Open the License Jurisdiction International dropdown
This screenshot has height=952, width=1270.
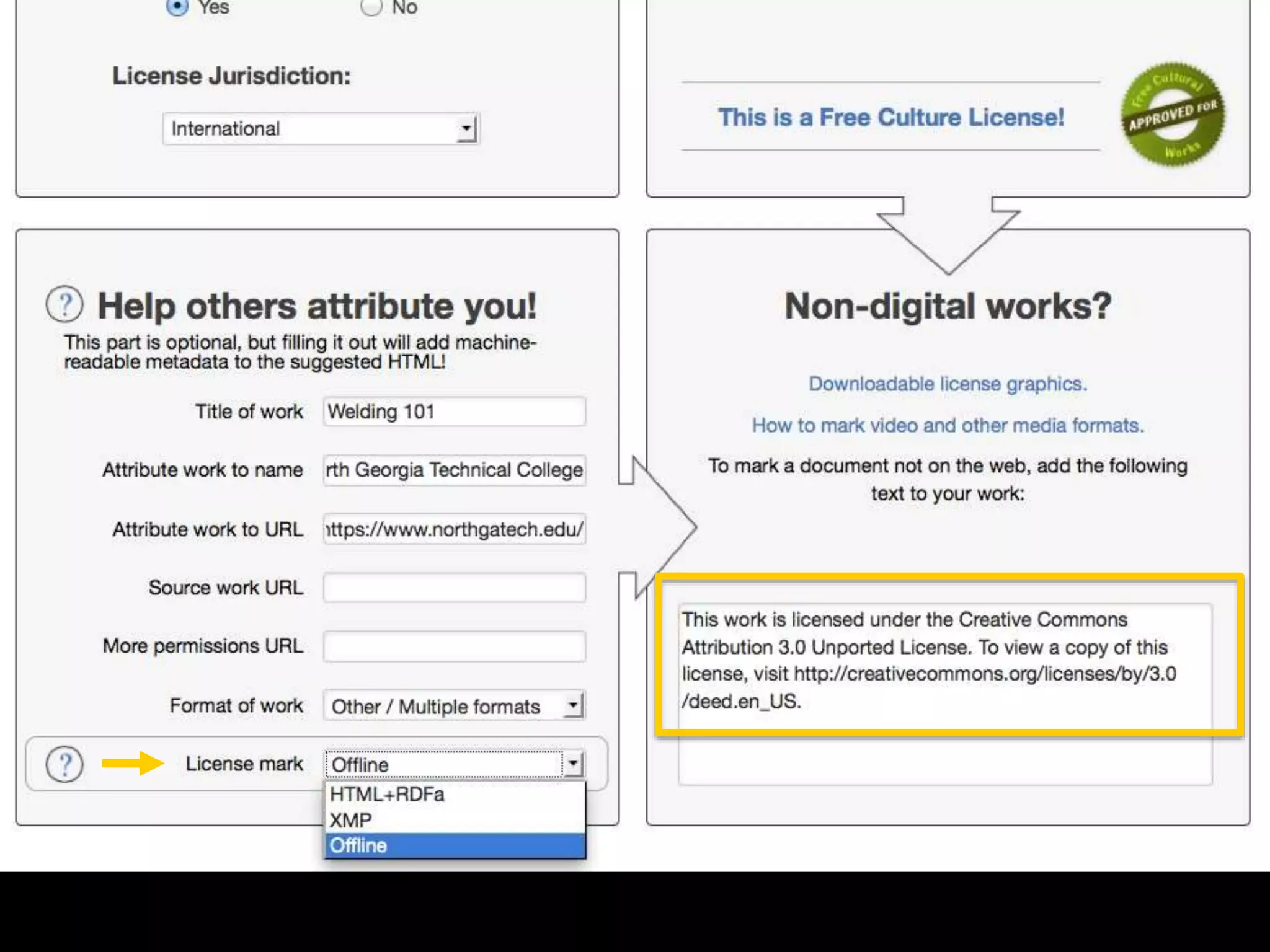pyautogui.click(x=321, y=129)
